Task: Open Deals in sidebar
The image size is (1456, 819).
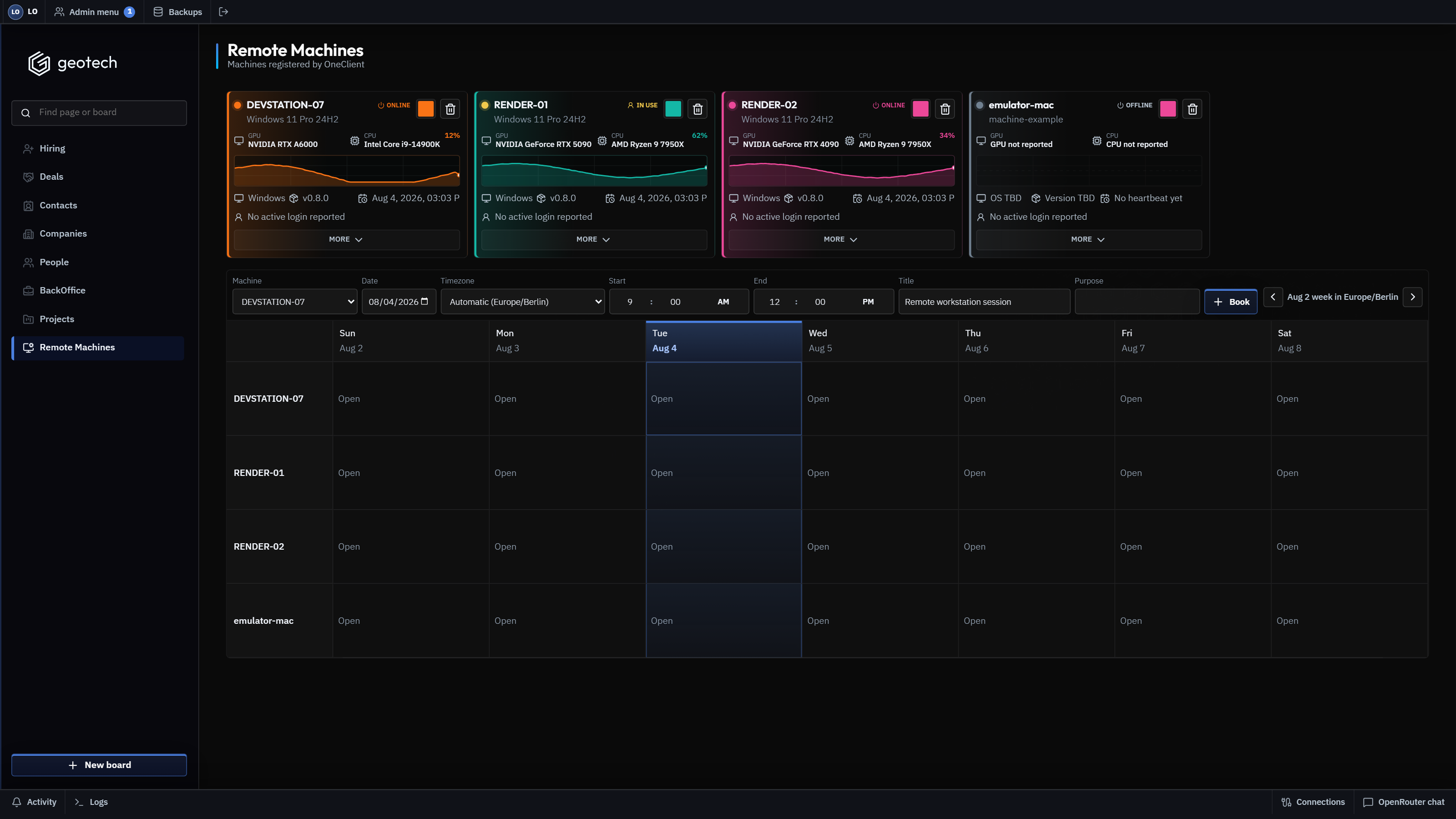Action: coord(98,177)
